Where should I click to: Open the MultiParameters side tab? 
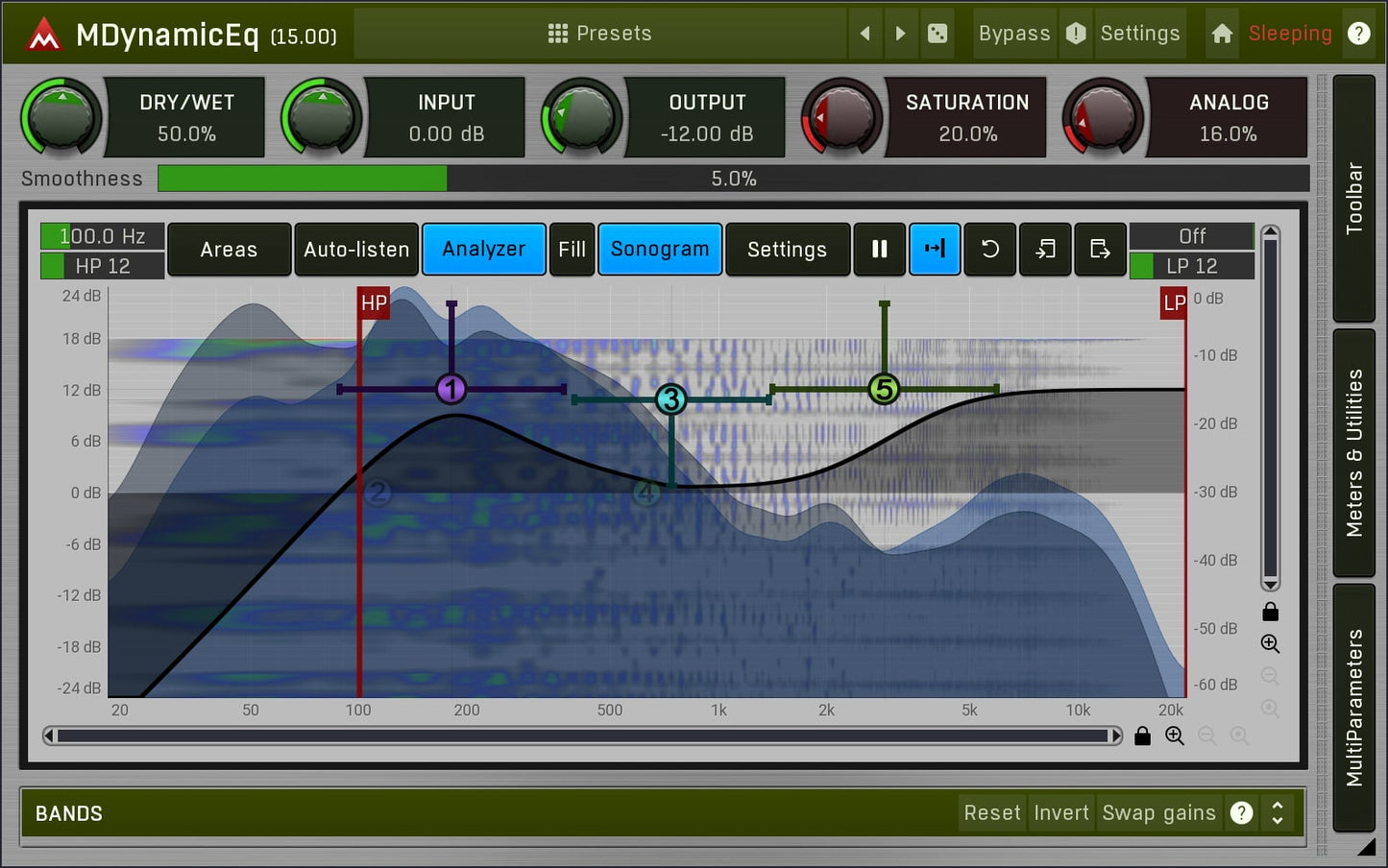coord(1354,708)
